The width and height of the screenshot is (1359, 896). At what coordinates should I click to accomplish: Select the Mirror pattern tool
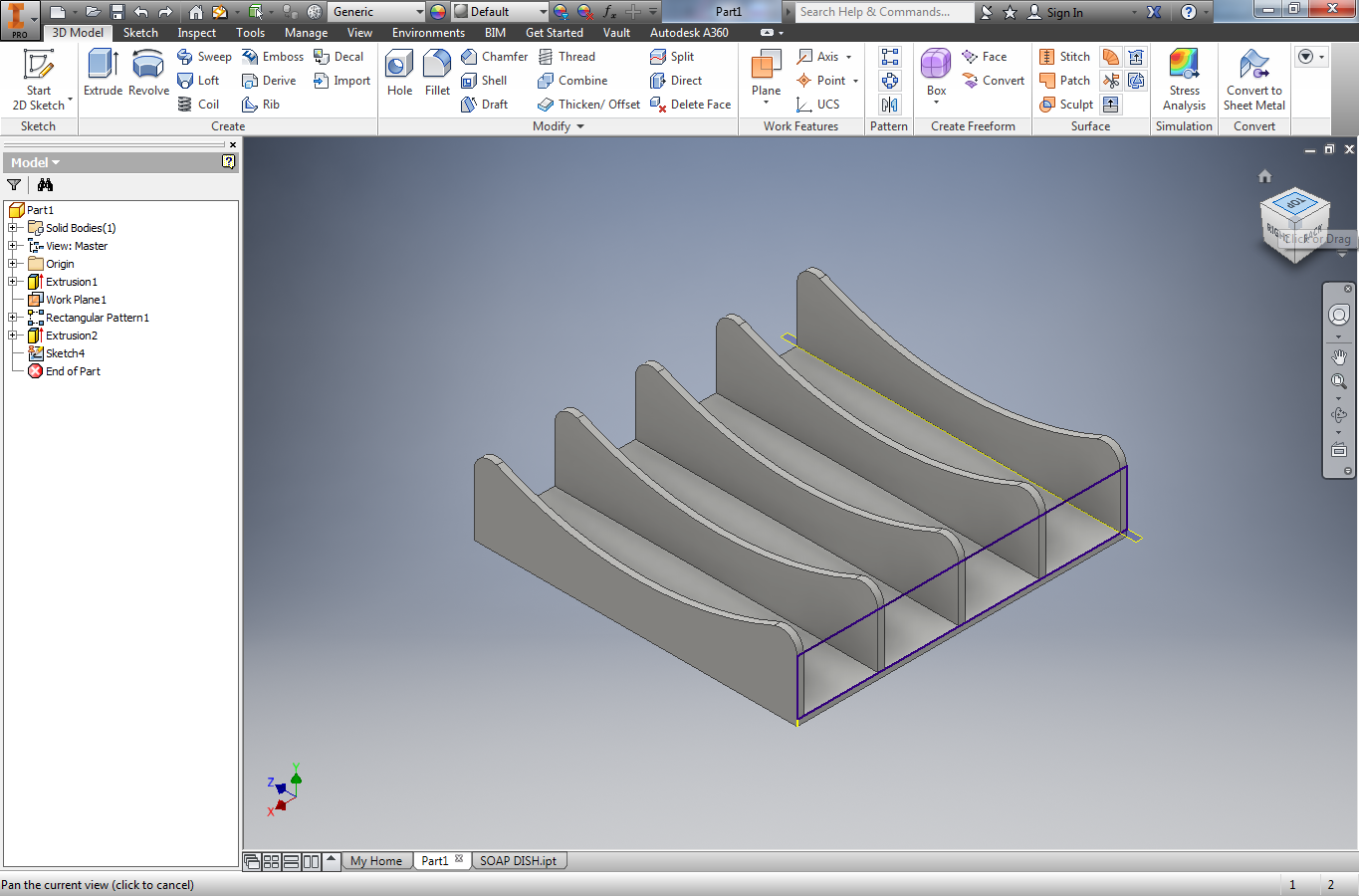click(890, 105)
